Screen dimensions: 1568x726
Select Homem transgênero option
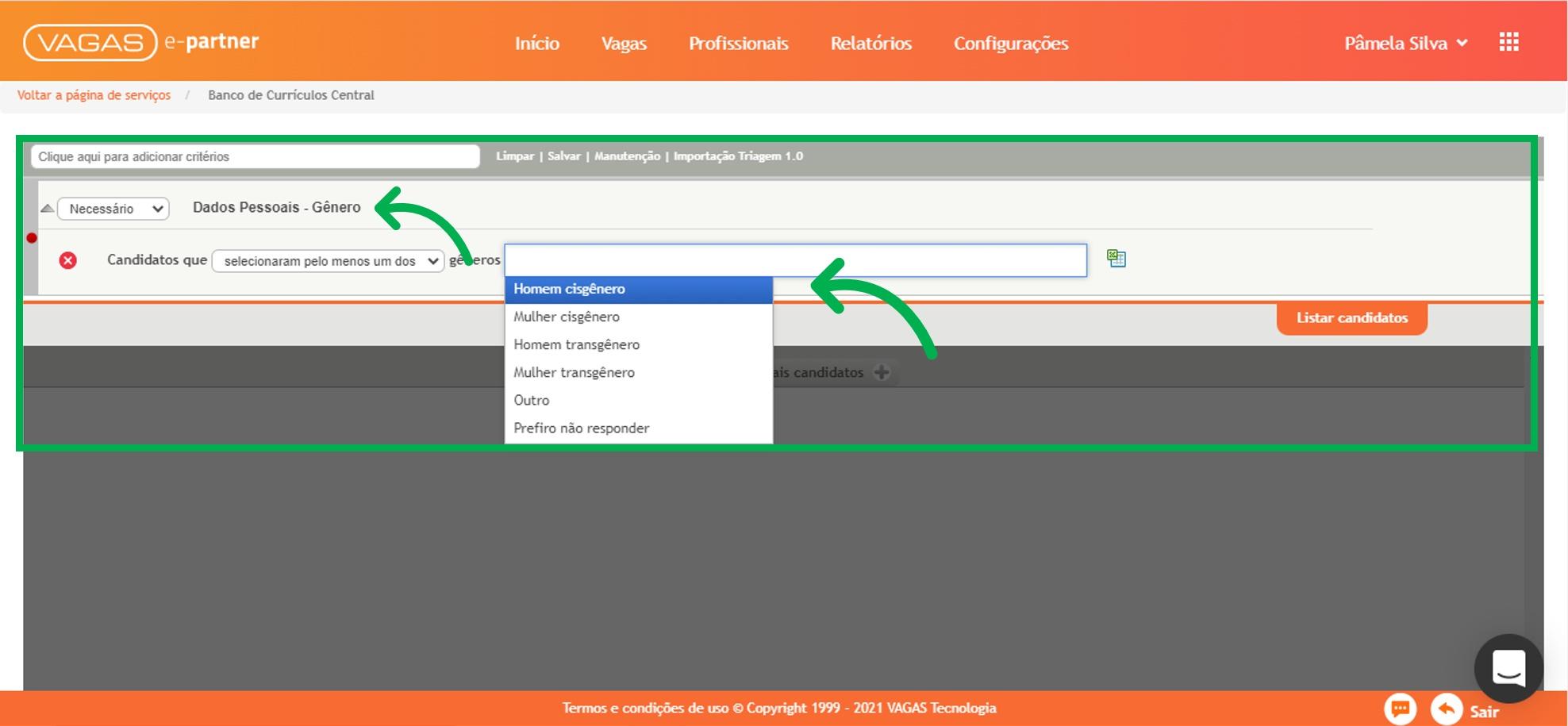[639, 344]
